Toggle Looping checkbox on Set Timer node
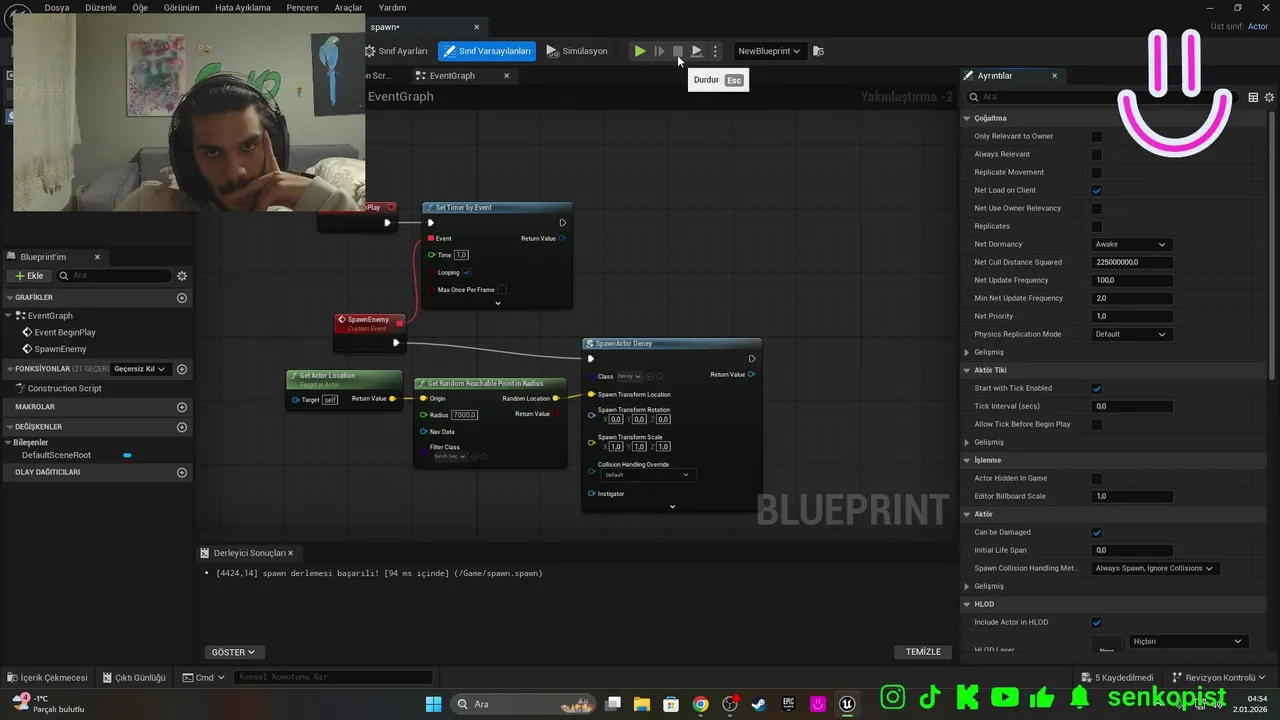1280x720 pixels. (467, 272)
